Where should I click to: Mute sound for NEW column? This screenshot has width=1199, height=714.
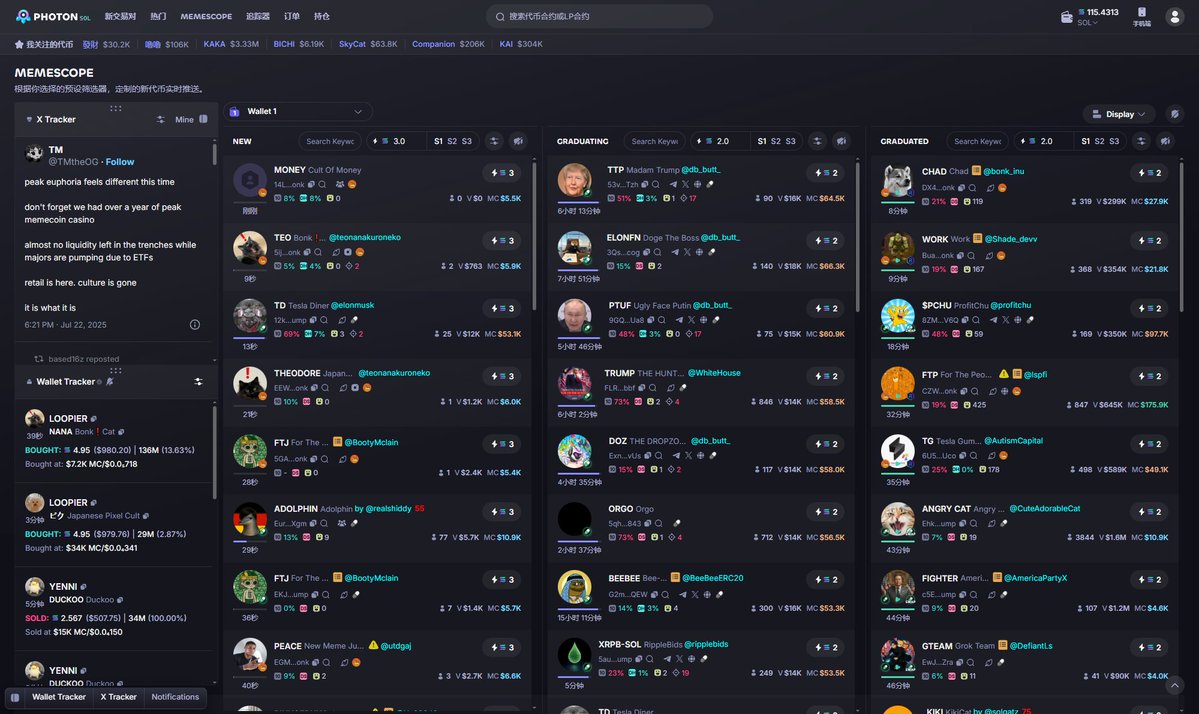pos(518,141)
